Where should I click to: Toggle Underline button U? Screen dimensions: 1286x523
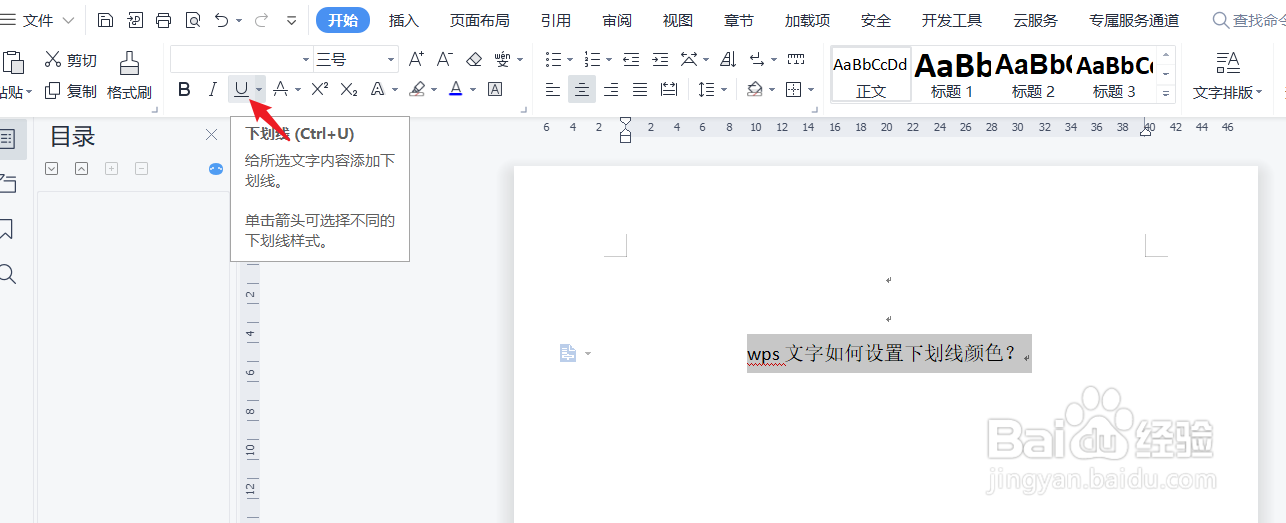[241, 89]
